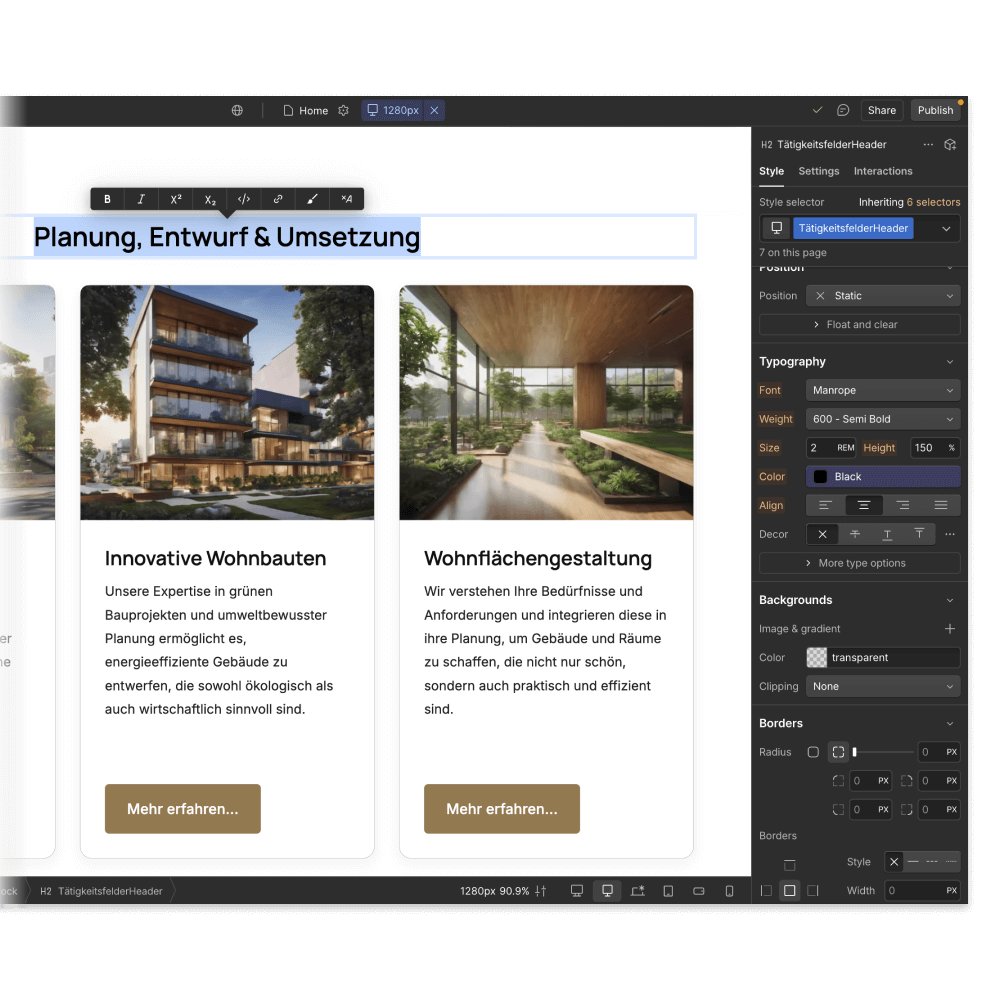Viewport: 1000px width, 1000px height.
Task: Click the desktop icon beside the style selector
Action: click(x=775, y=228)
